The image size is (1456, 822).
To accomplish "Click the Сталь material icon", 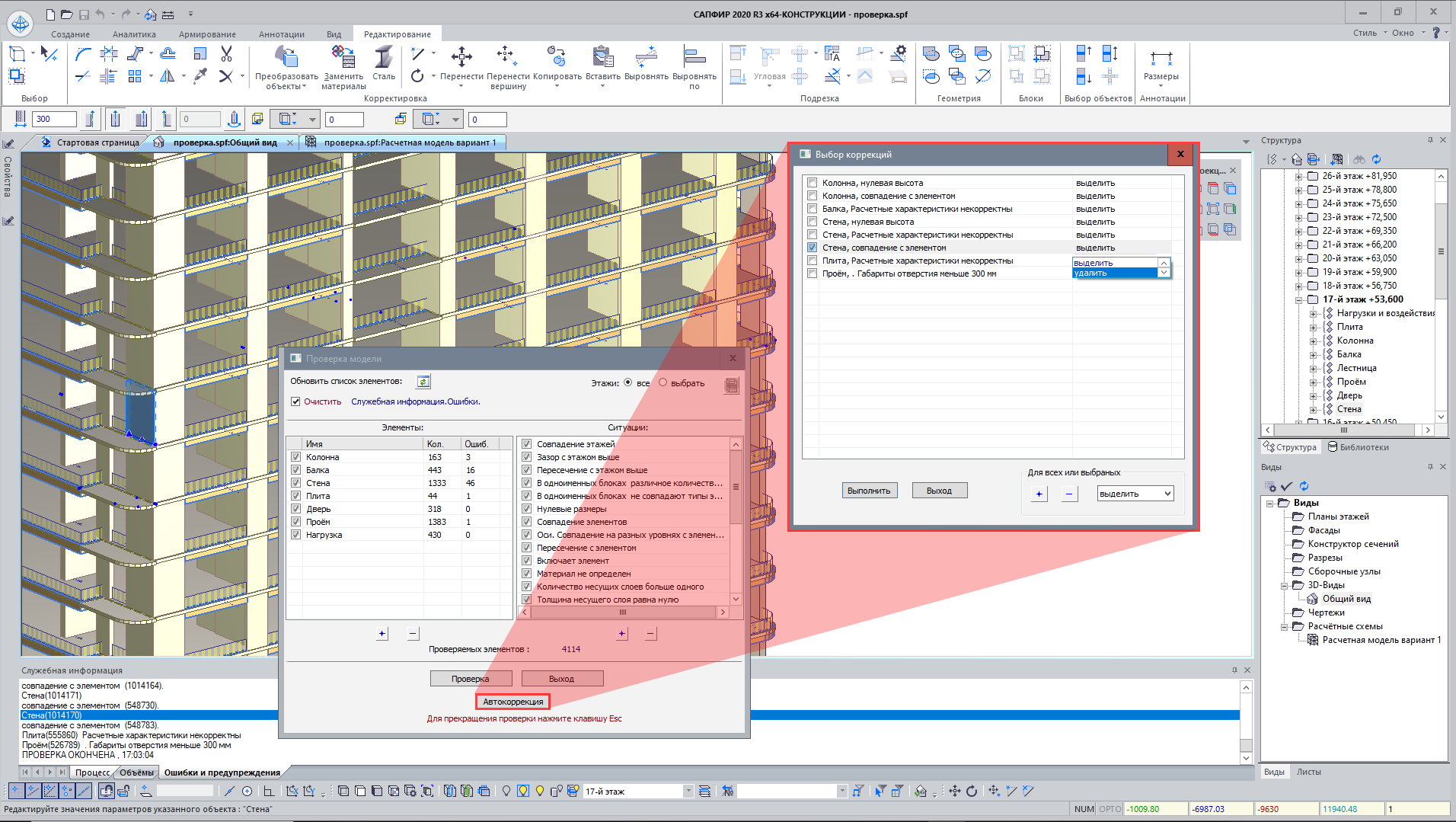I will pyautogui.click(x=384, y=57).
